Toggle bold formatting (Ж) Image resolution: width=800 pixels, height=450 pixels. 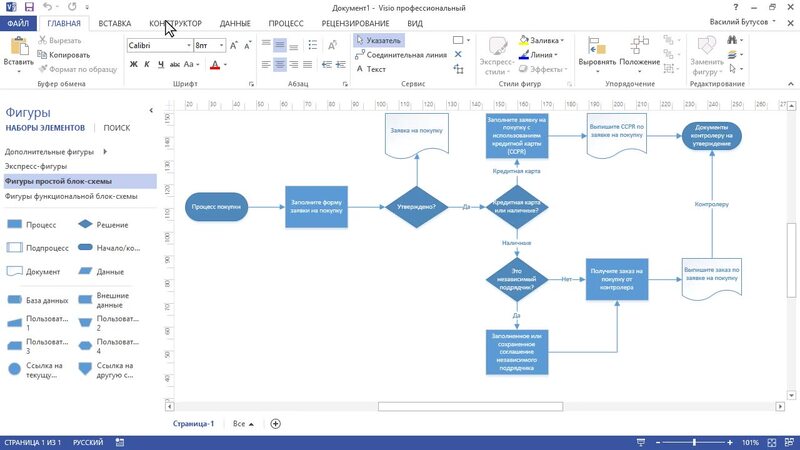point(133,65)
